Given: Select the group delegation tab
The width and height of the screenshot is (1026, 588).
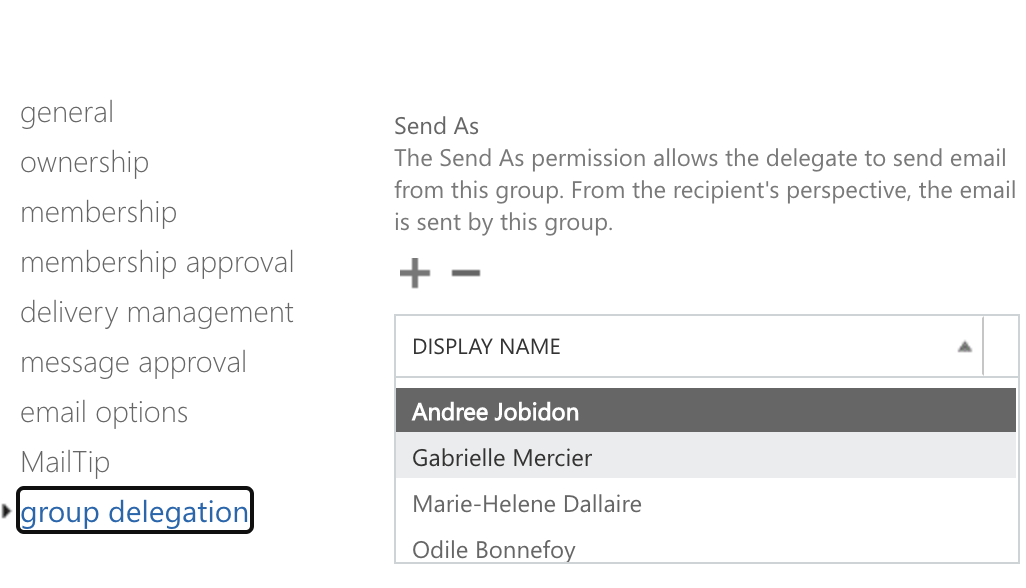Looking at the screenshot, I should 135,512.
